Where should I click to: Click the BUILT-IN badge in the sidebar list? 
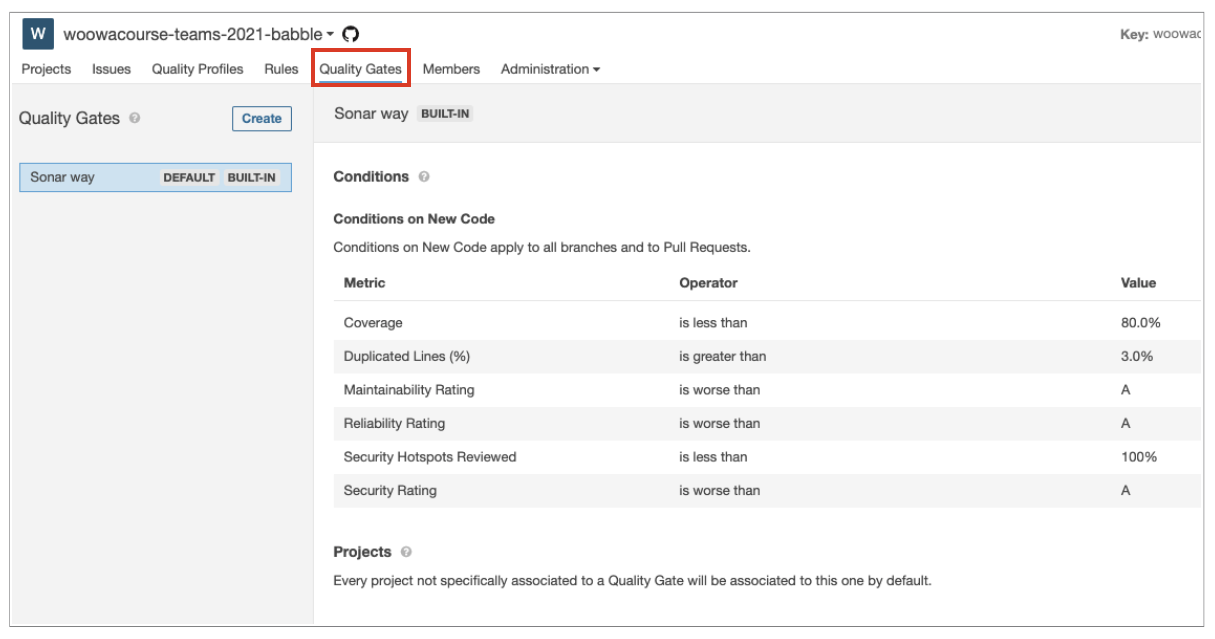pyautogui.click(x=251, y=178)
